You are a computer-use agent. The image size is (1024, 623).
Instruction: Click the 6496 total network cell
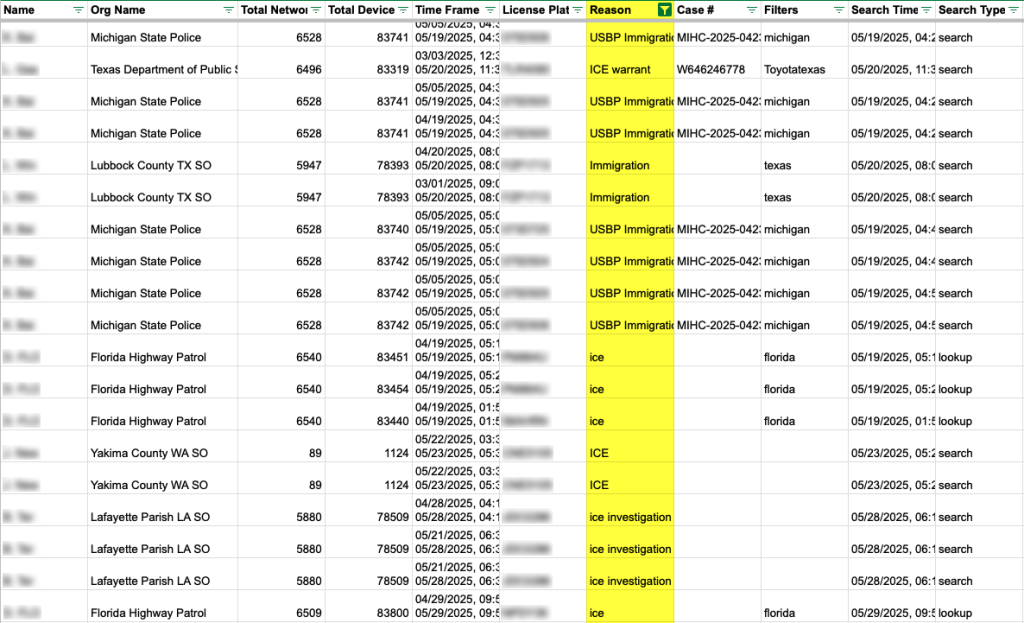coord(281,63)
